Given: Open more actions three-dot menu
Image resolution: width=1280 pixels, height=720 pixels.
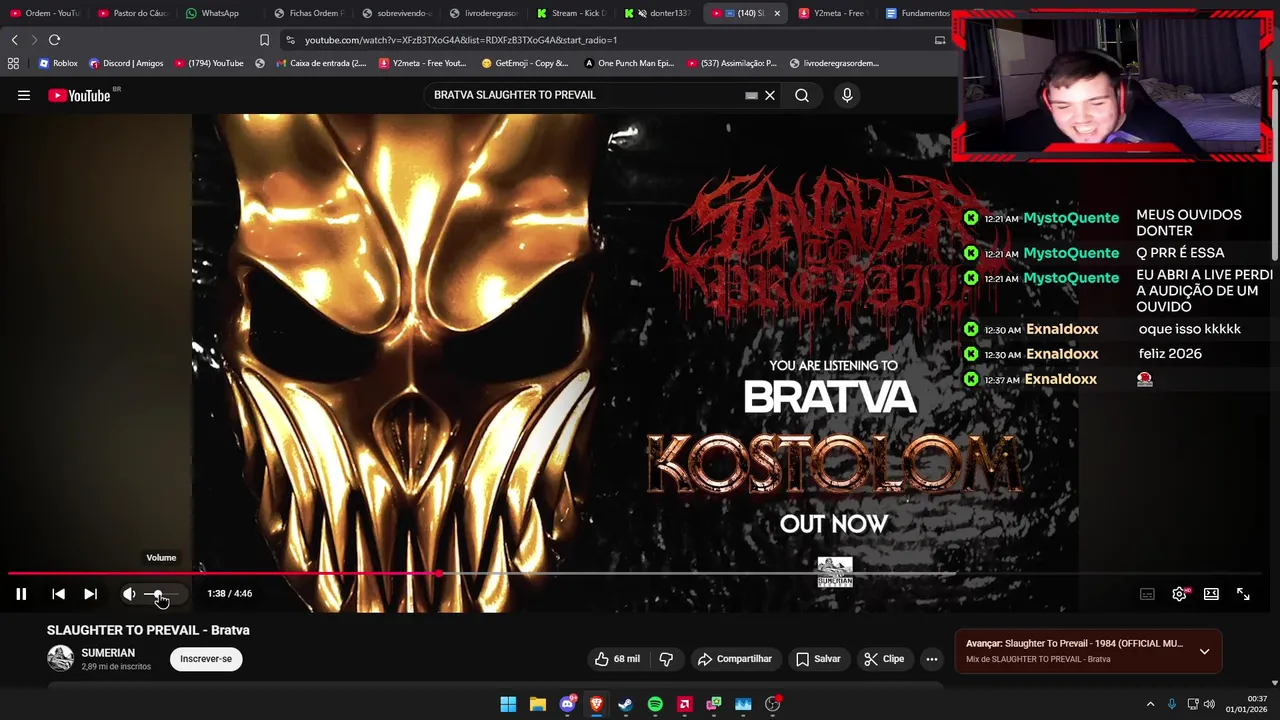Looking at the screenshot, I should [932, 659].
